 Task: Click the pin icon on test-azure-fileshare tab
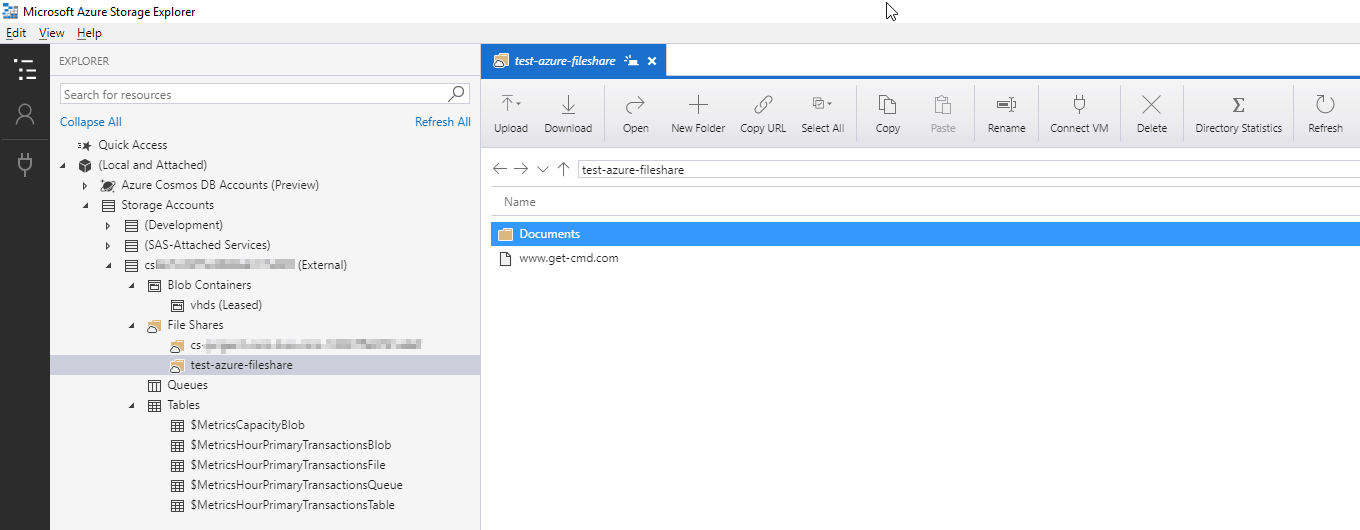coord(631,61)
